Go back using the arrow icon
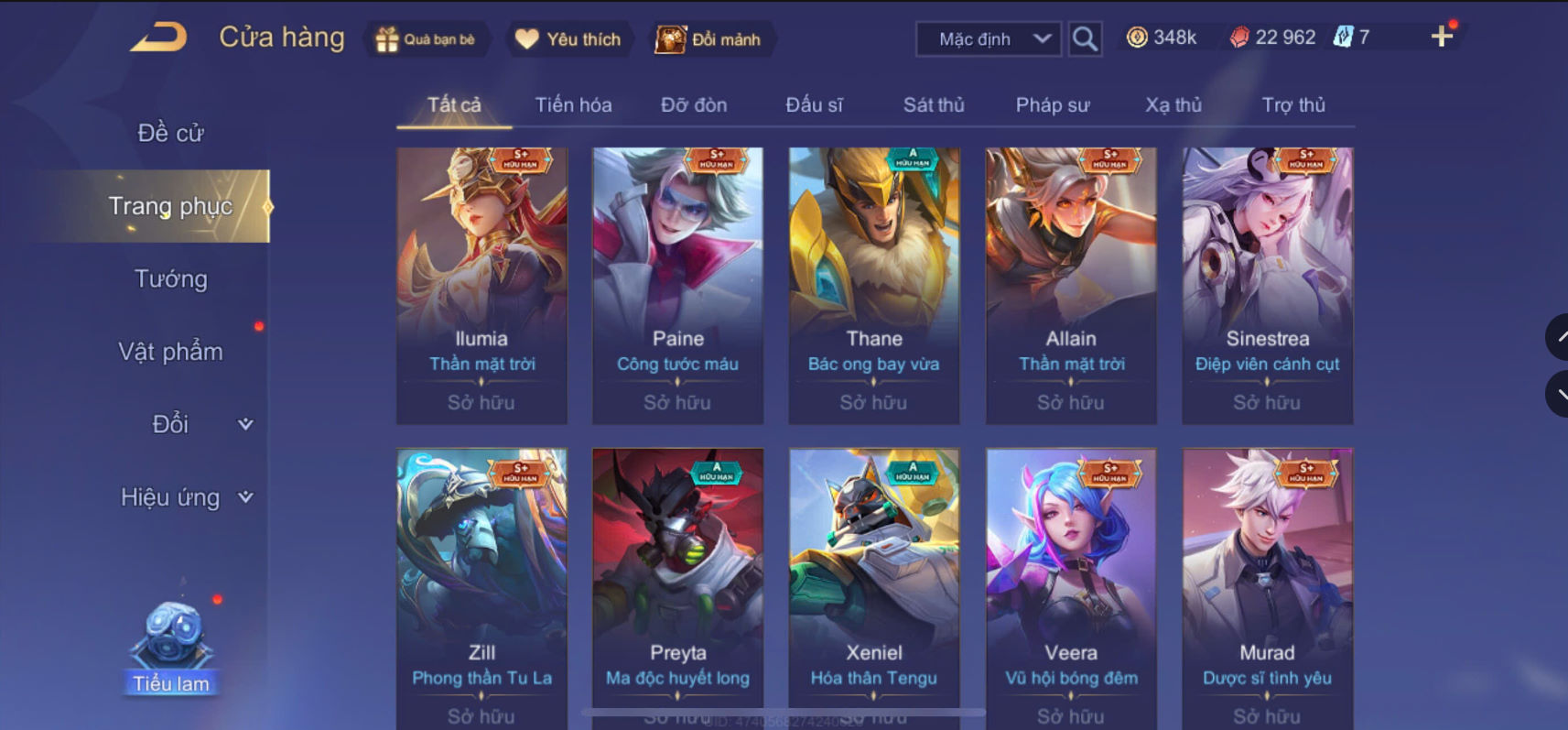Image resolution: width=1568 pixels, height=730 pixels. pyautogui.click(x=158, y=38)
